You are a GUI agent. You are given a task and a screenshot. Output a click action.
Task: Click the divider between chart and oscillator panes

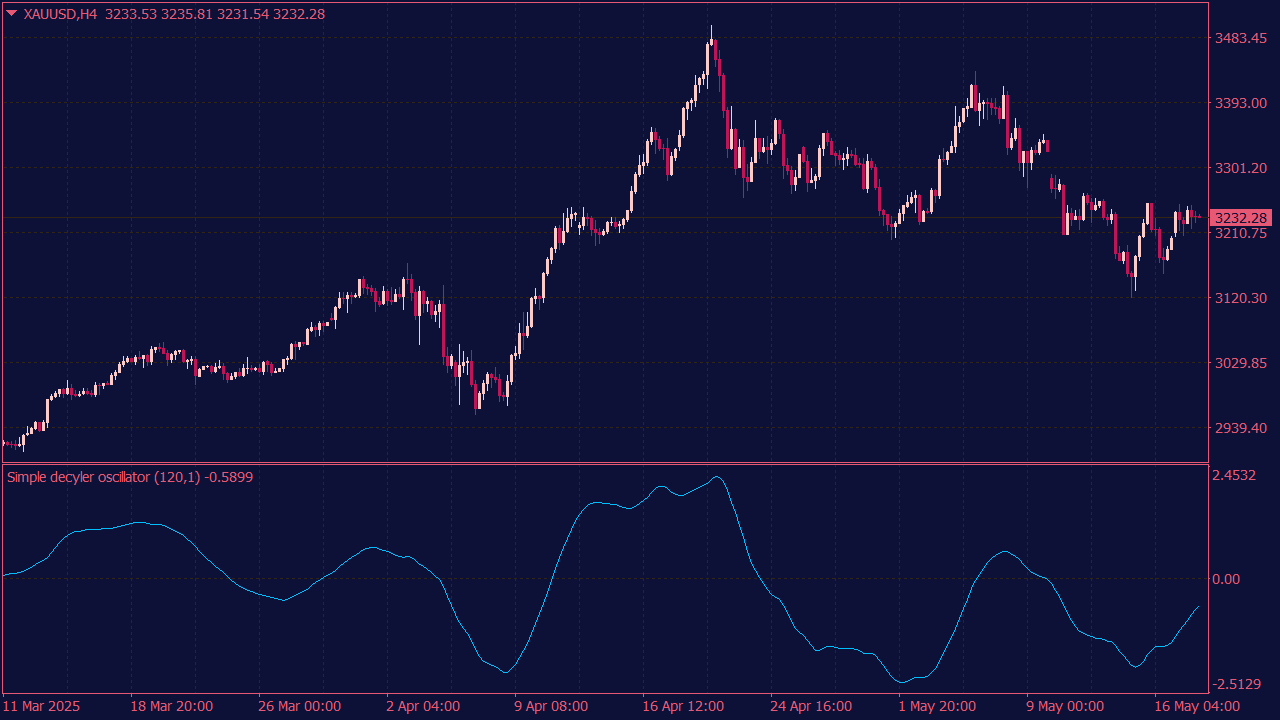pyautogui.click(x=600, y=463)
